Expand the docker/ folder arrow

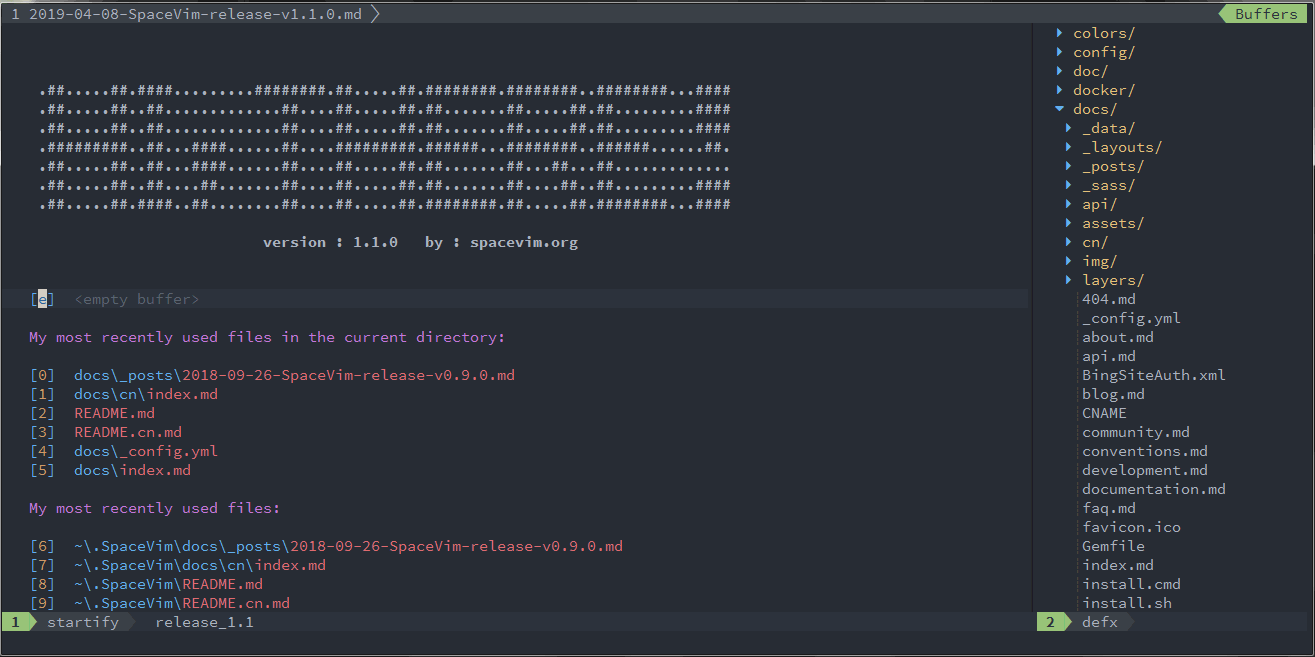pos(1060,90)
